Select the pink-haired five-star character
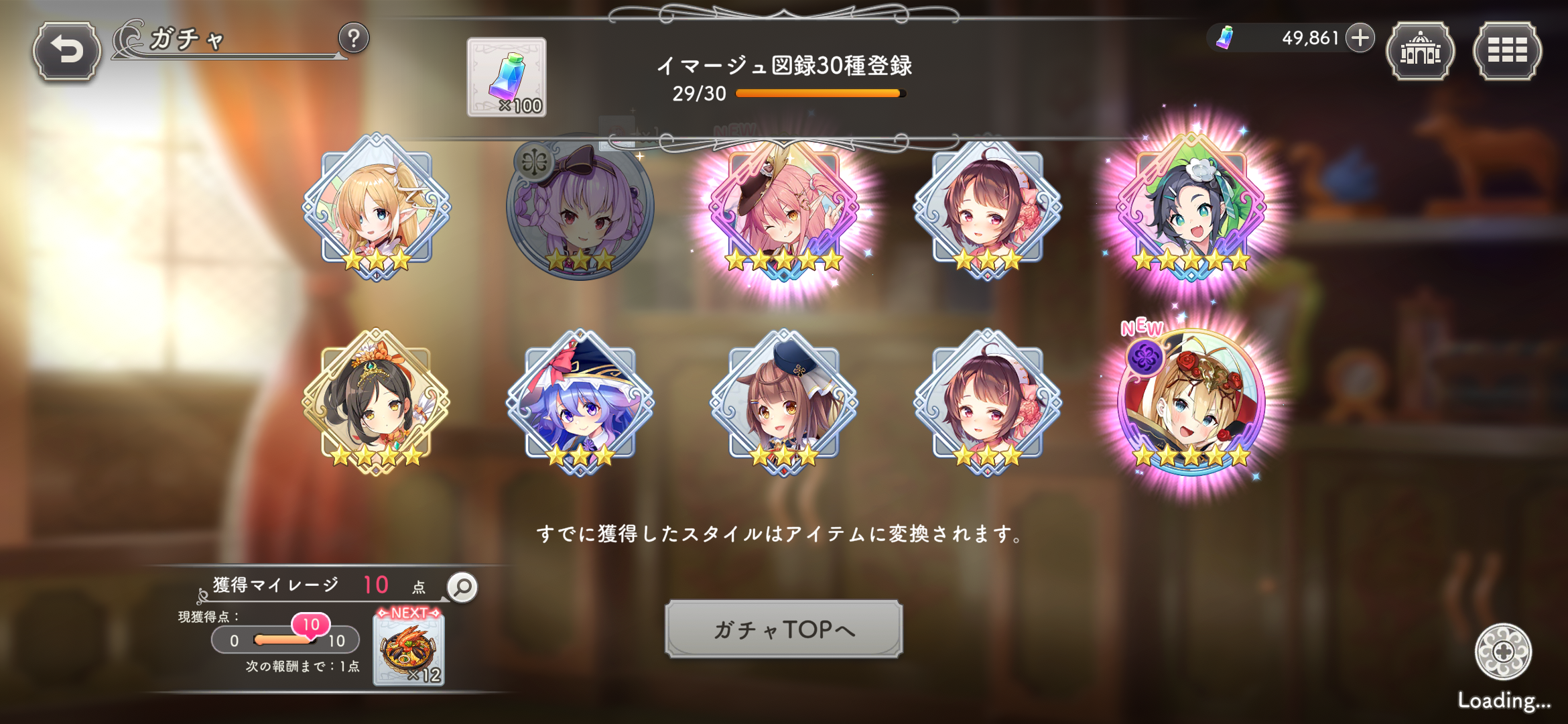 783,209
